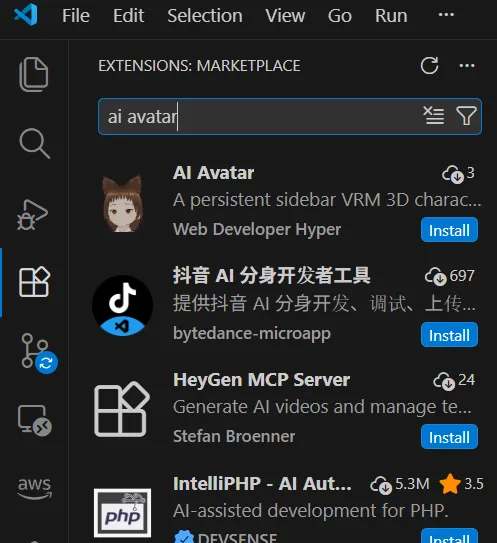Image resolution: width=497 pixels, height=543 pixels.
Task: Open the HeyGen MCP Server title
Action: click(x=261, y=380)
